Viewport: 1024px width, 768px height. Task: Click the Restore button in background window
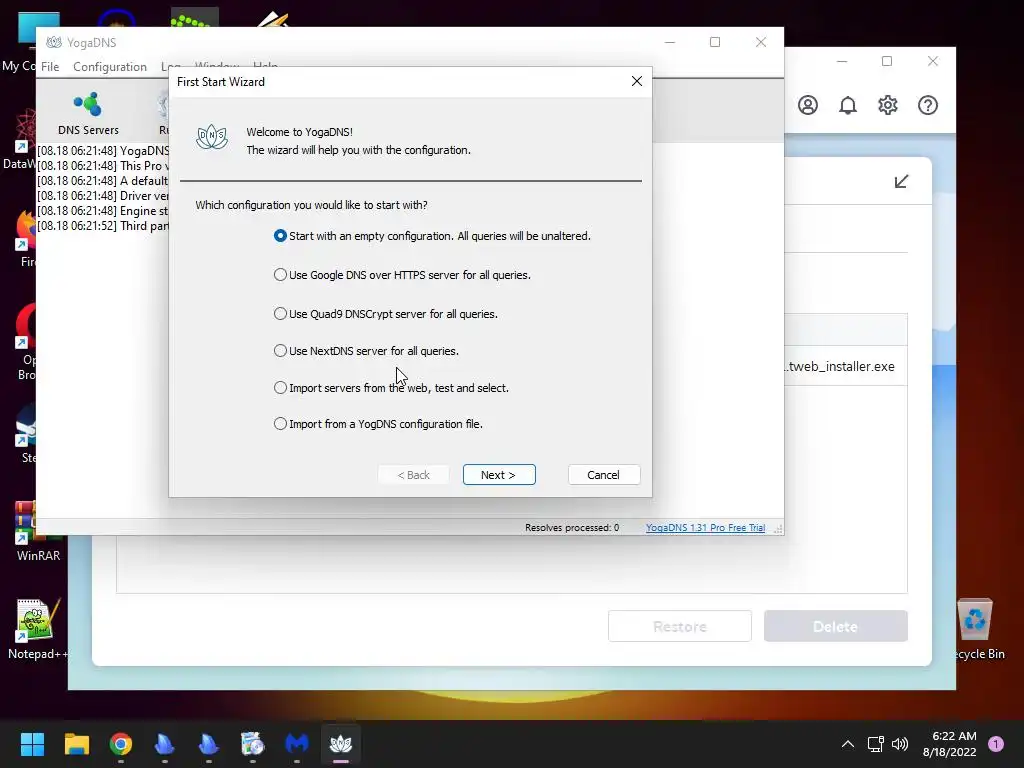680,626
